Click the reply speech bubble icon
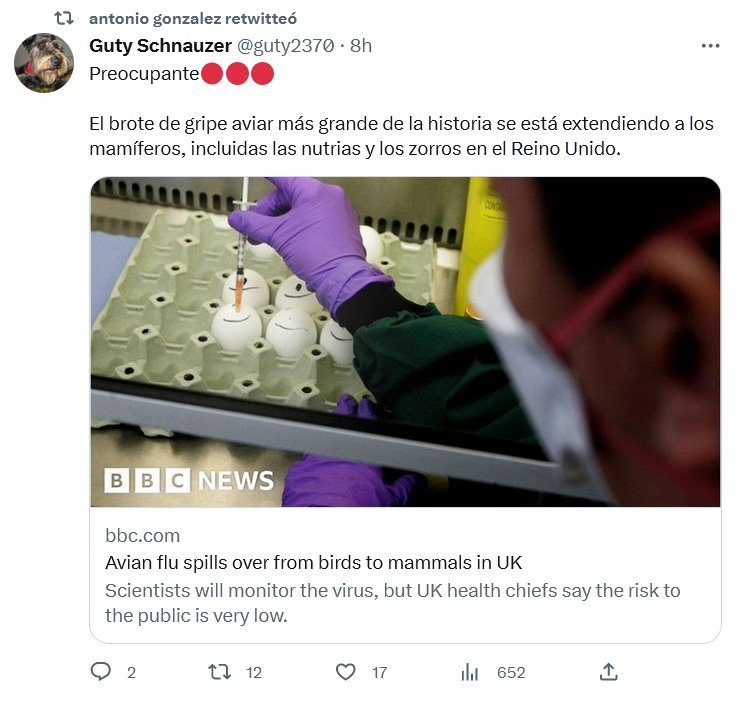The width and height of the screenshot is (740, 702). tap(101, 672)
